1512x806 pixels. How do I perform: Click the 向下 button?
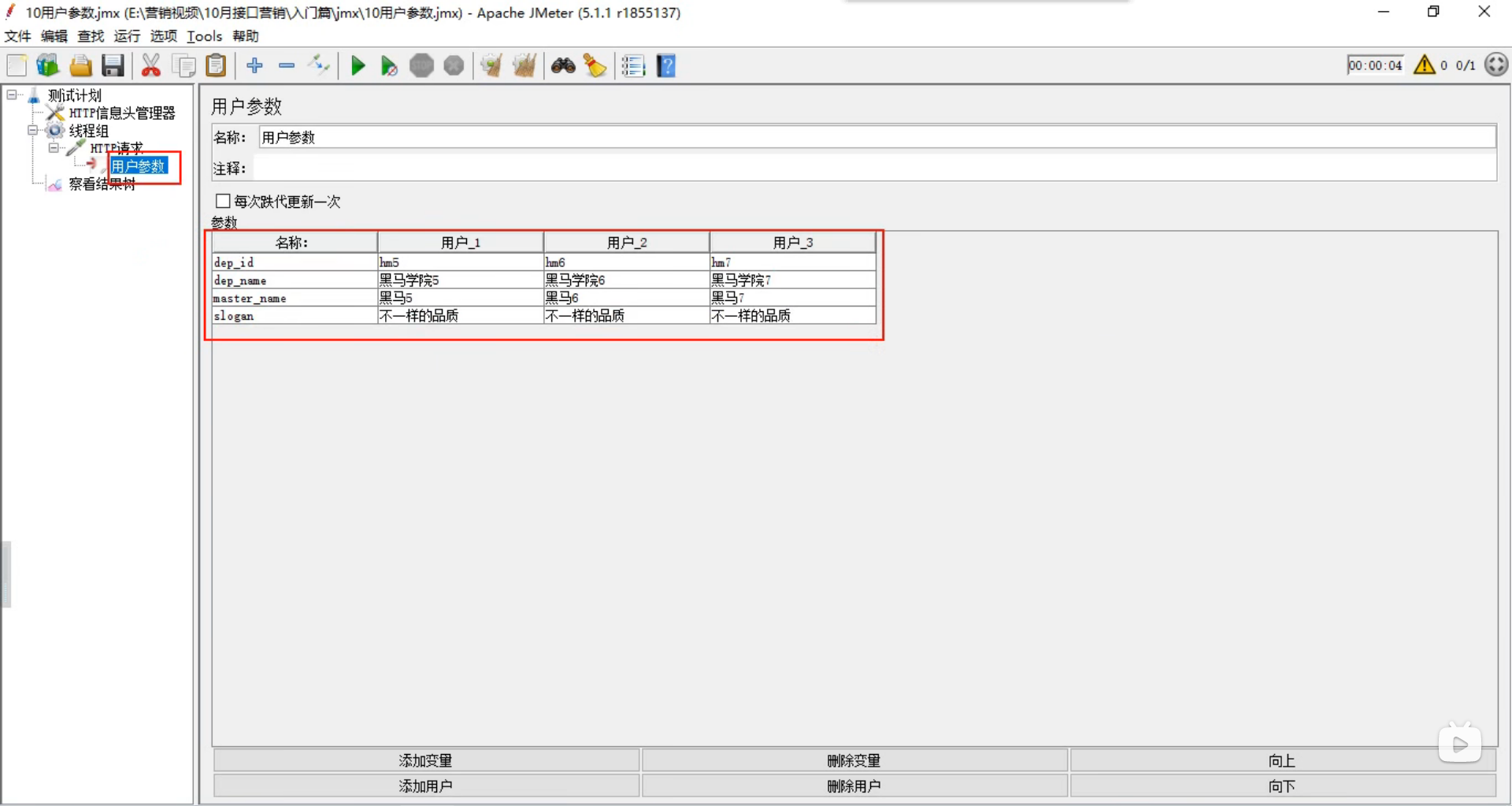tap(1282, 786)
